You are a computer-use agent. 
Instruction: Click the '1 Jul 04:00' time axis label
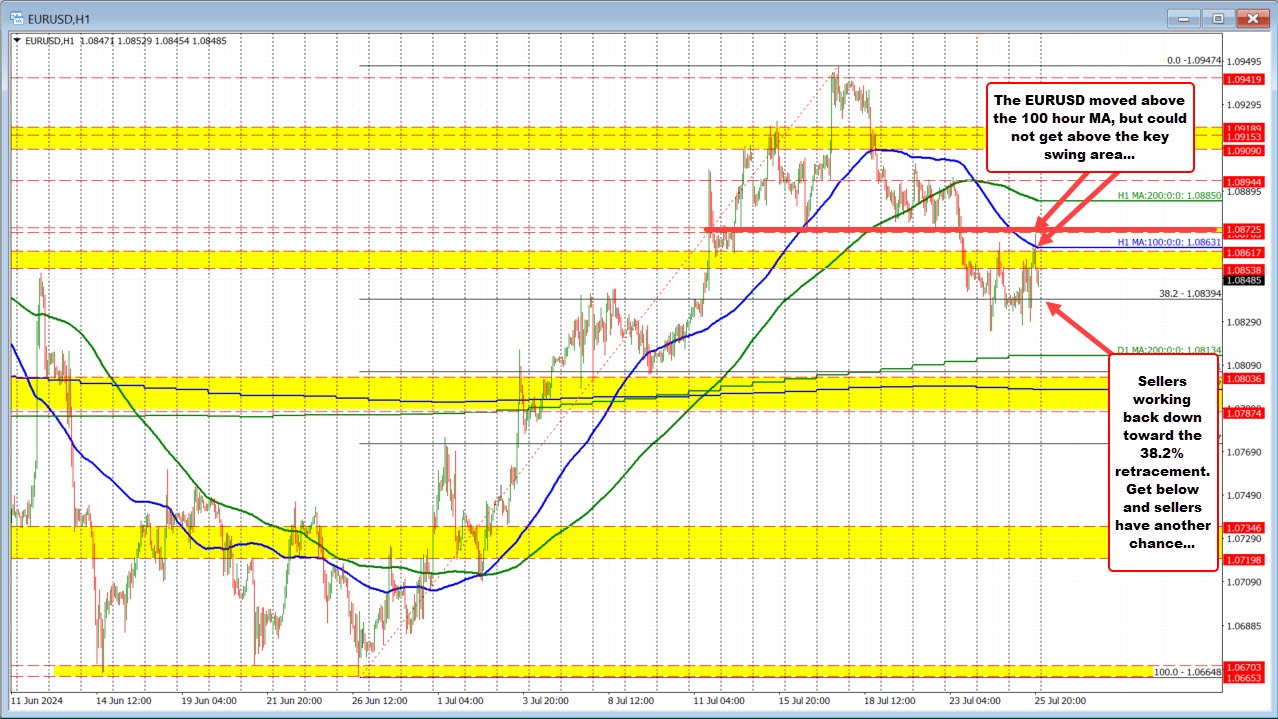[x=463, y=701]
